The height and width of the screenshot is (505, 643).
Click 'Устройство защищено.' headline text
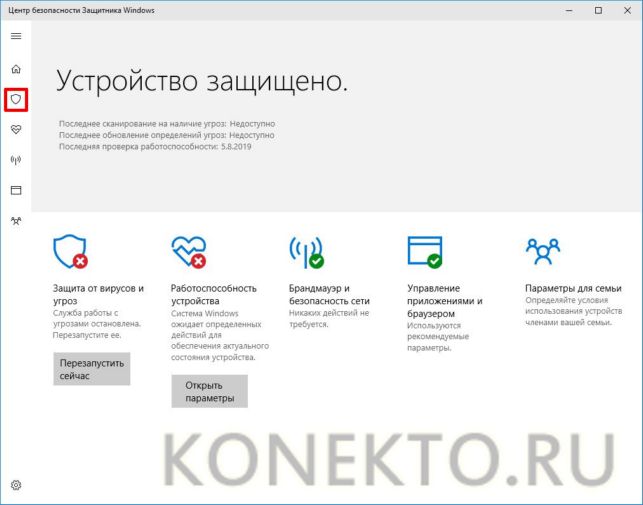coord(202,81)
